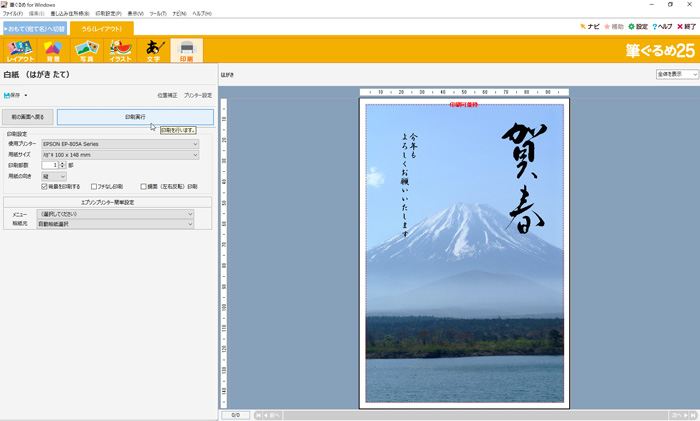Open 設定 (Settings) with gear icon
Screen dimensions: 700x421
(637, 27)
